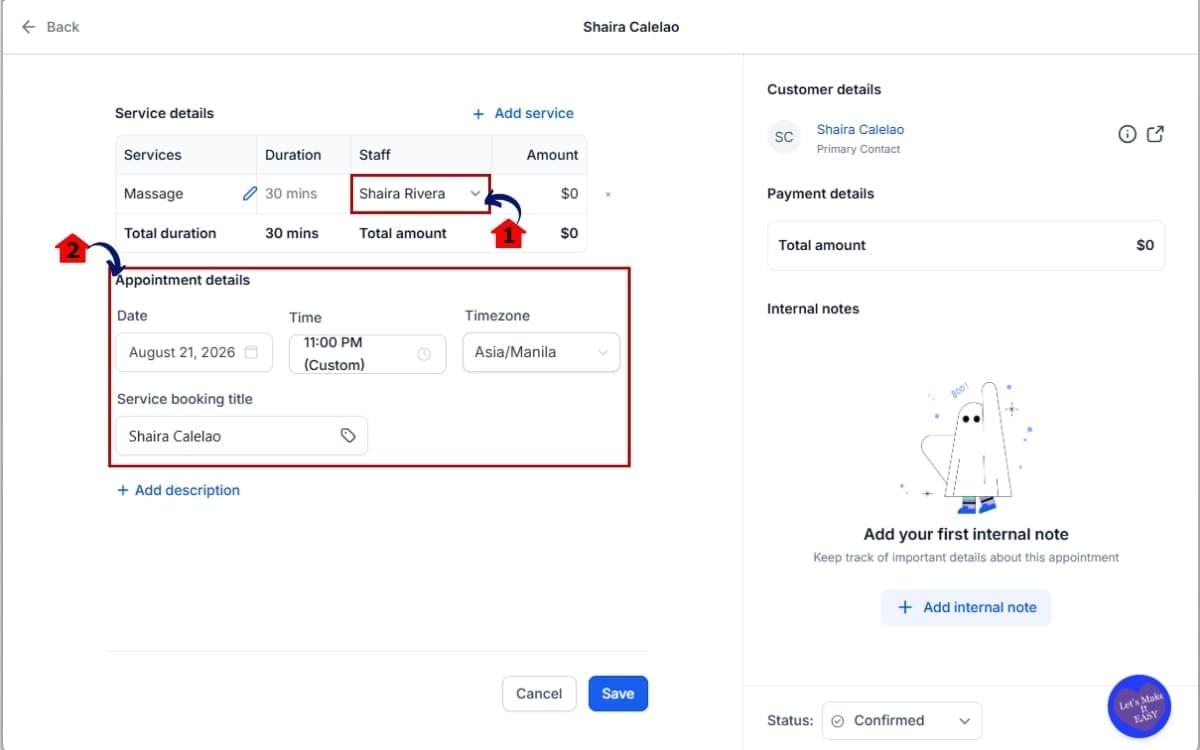Click the August 21, 2026 date field
1200x750 pixels.
(194, 352)
